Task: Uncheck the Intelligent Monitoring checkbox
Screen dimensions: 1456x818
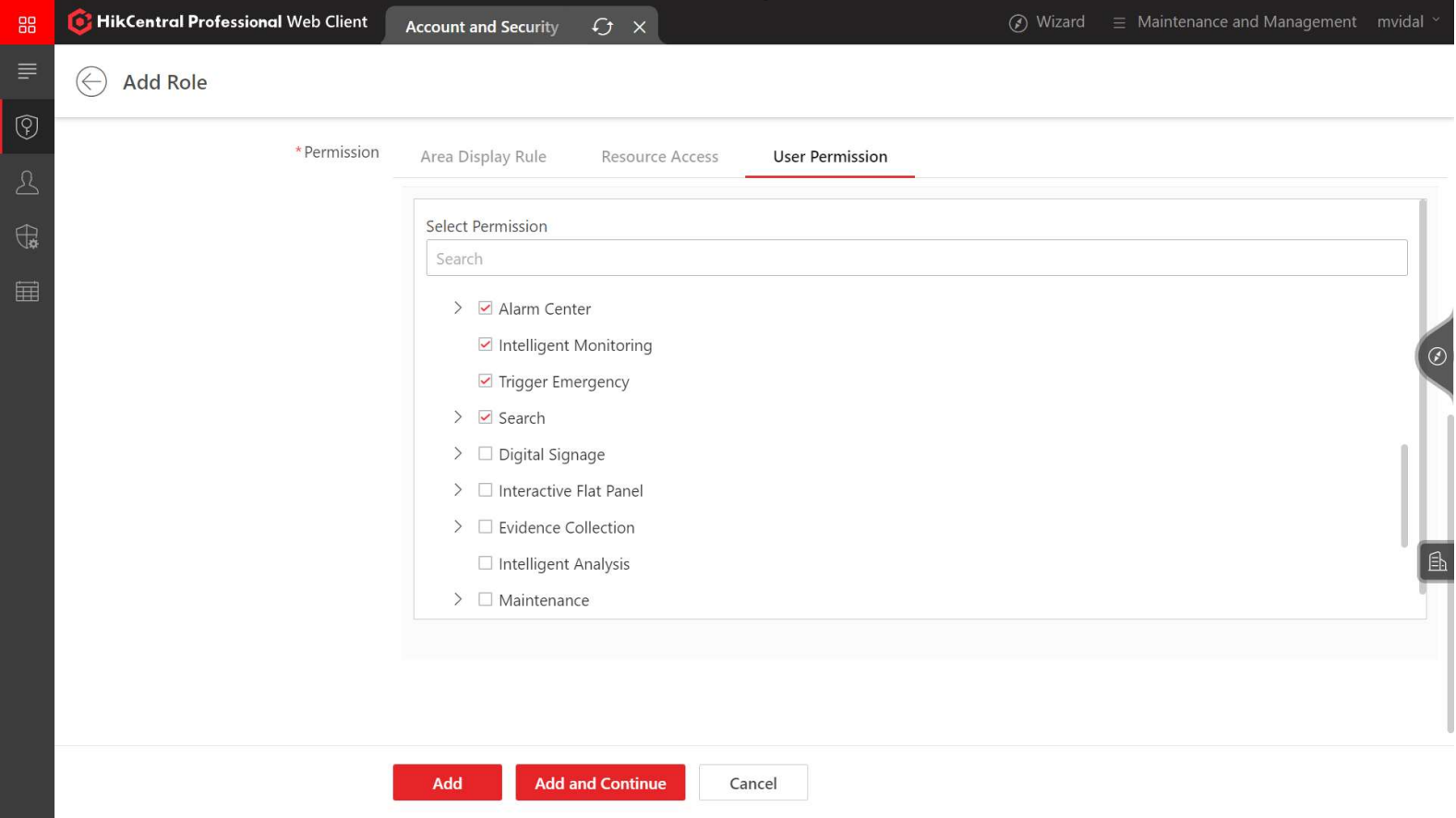Action: click(485, 344)
